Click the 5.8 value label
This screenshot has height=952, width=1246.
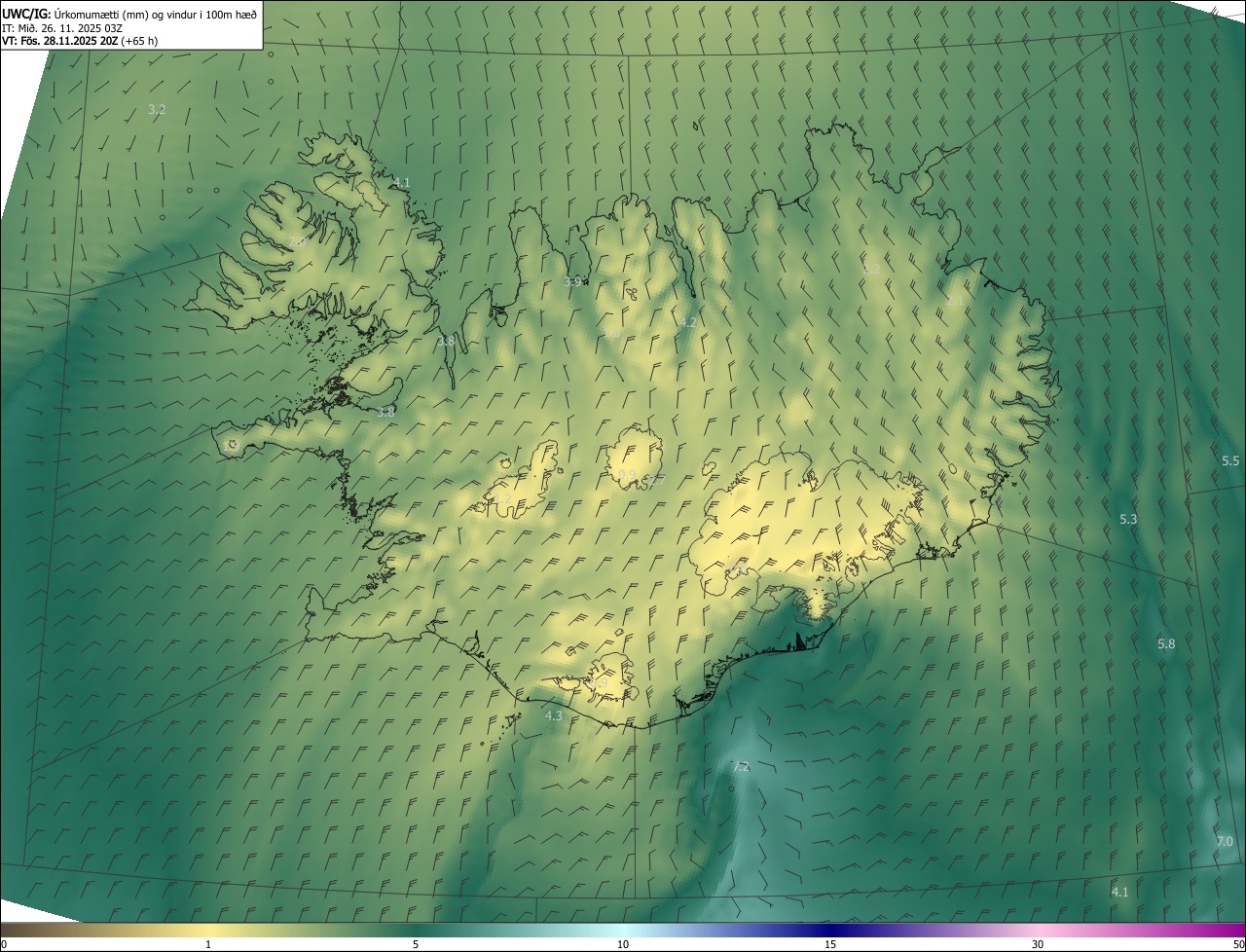tap(1166, 643)
